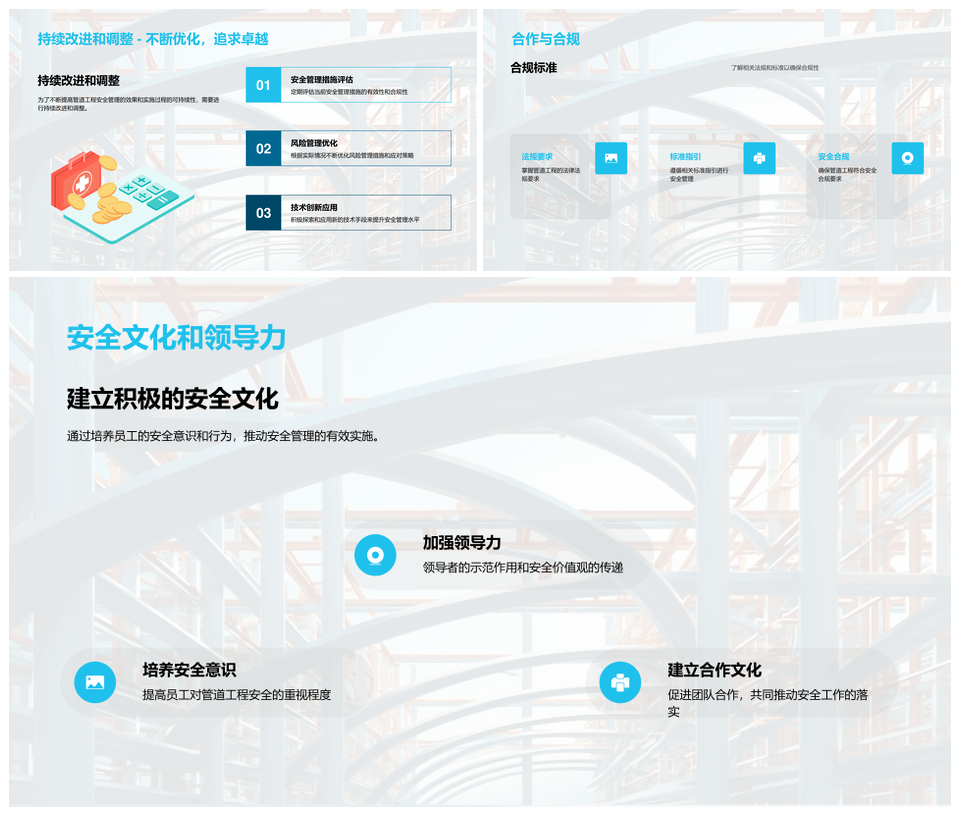This screenshot has width=960, height=816.
Task: Click the 合规标准 heading
Action: click(533, 67)
